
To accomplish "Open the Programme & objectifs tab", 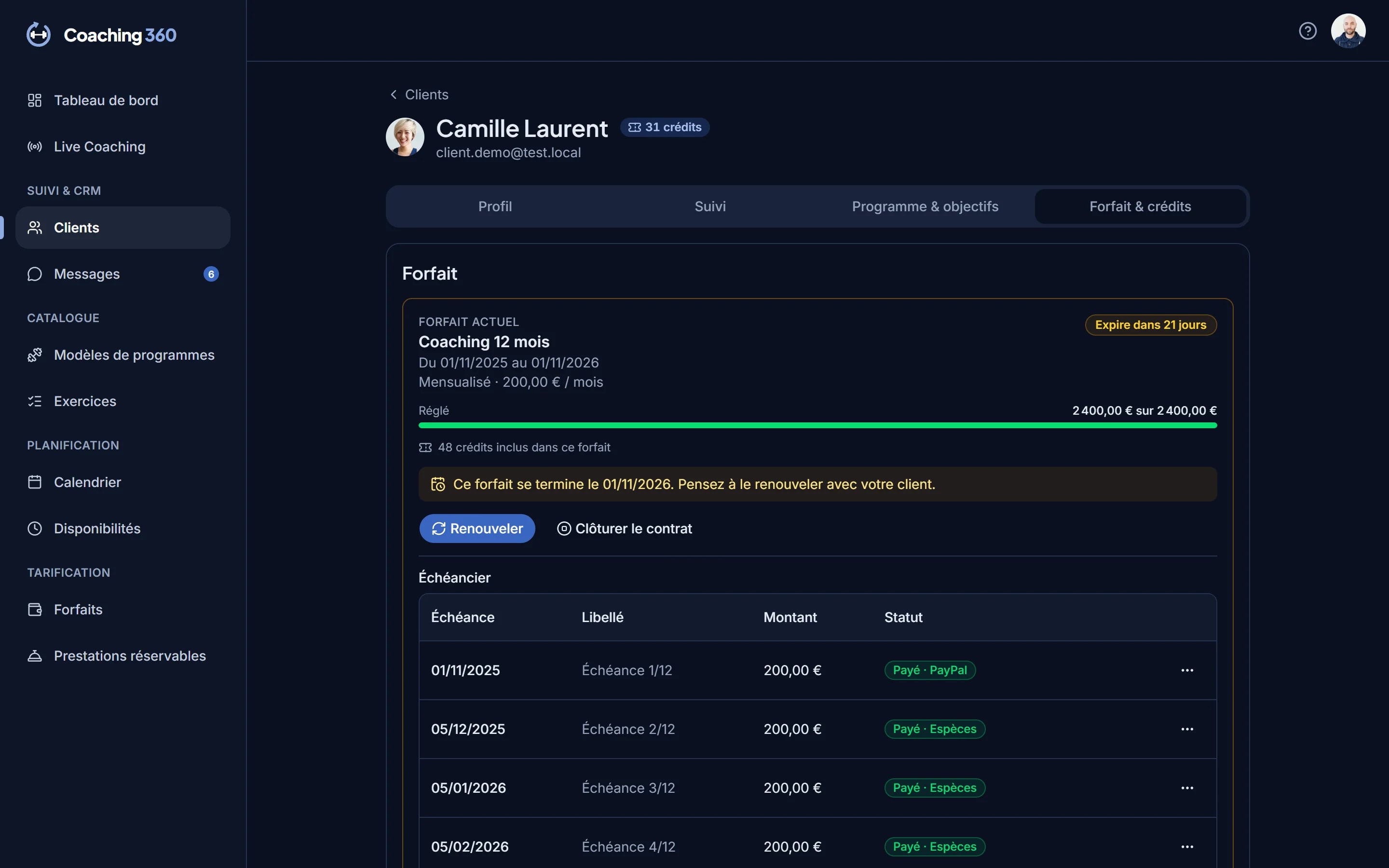I will [x=925, y=207].
